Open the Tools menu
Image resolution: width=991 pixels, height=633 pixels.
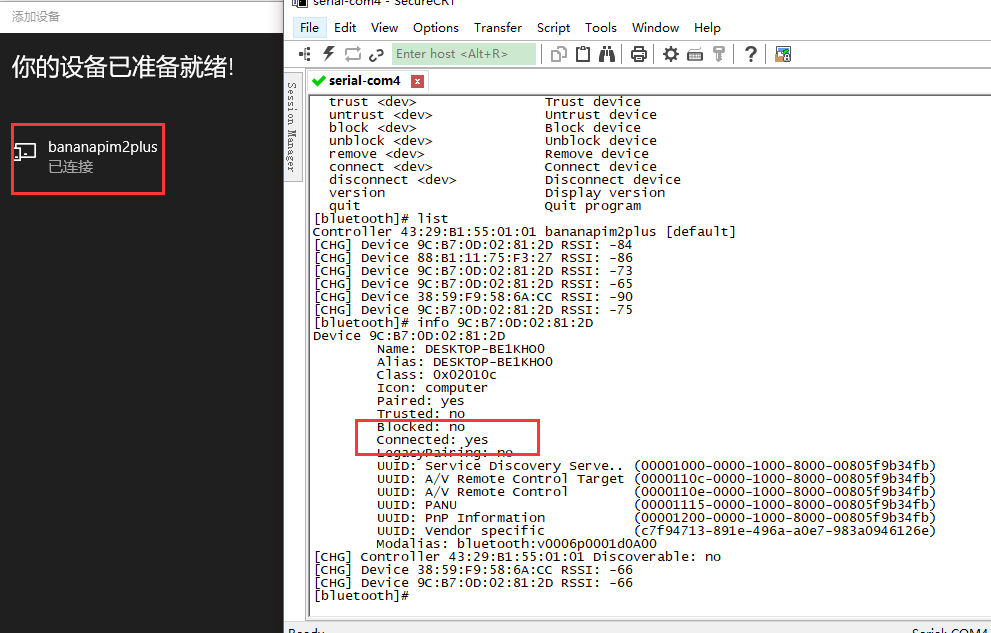pyautogui.click(x=600, y=28)
